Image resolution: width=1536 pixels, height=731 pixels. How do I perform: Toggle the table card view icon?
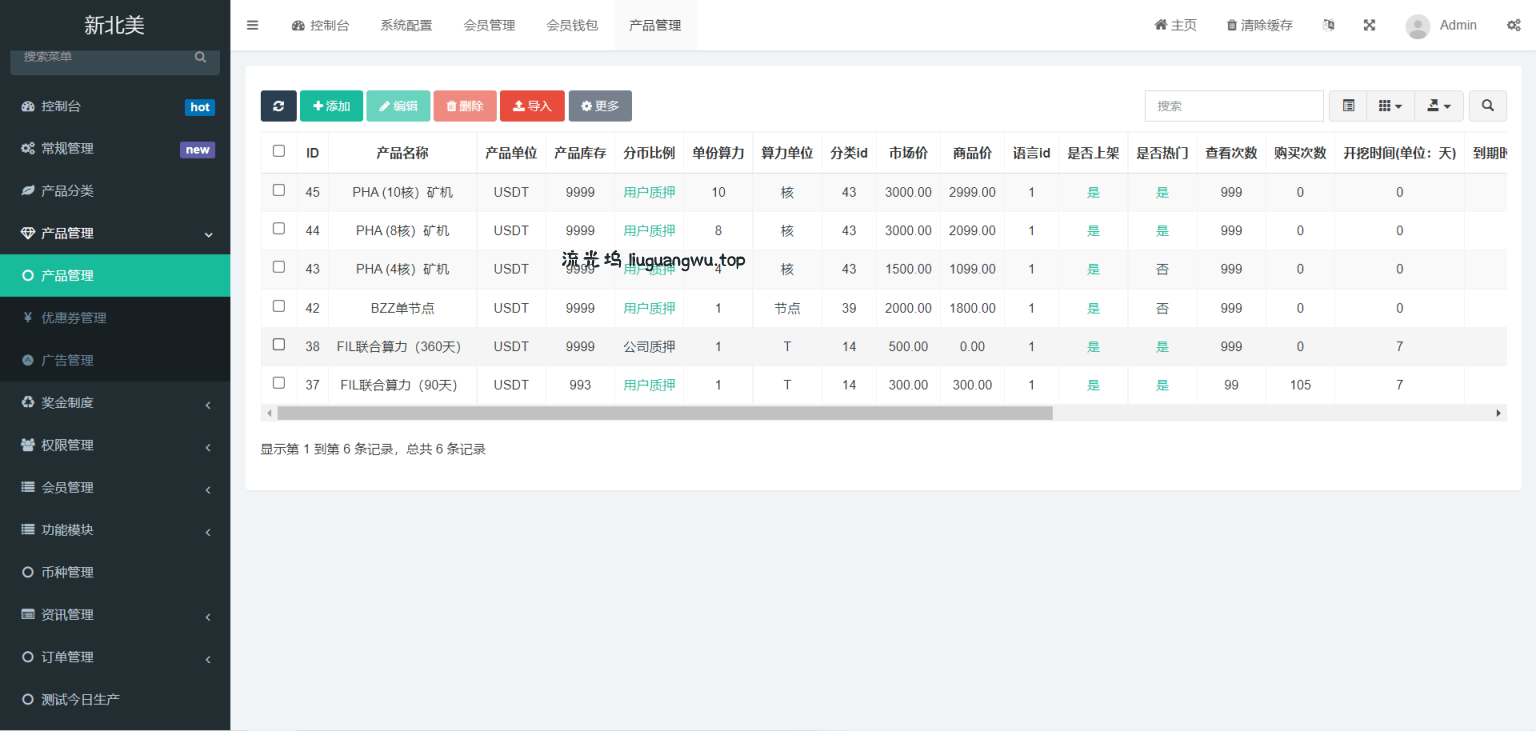[x=1348, y=106]
